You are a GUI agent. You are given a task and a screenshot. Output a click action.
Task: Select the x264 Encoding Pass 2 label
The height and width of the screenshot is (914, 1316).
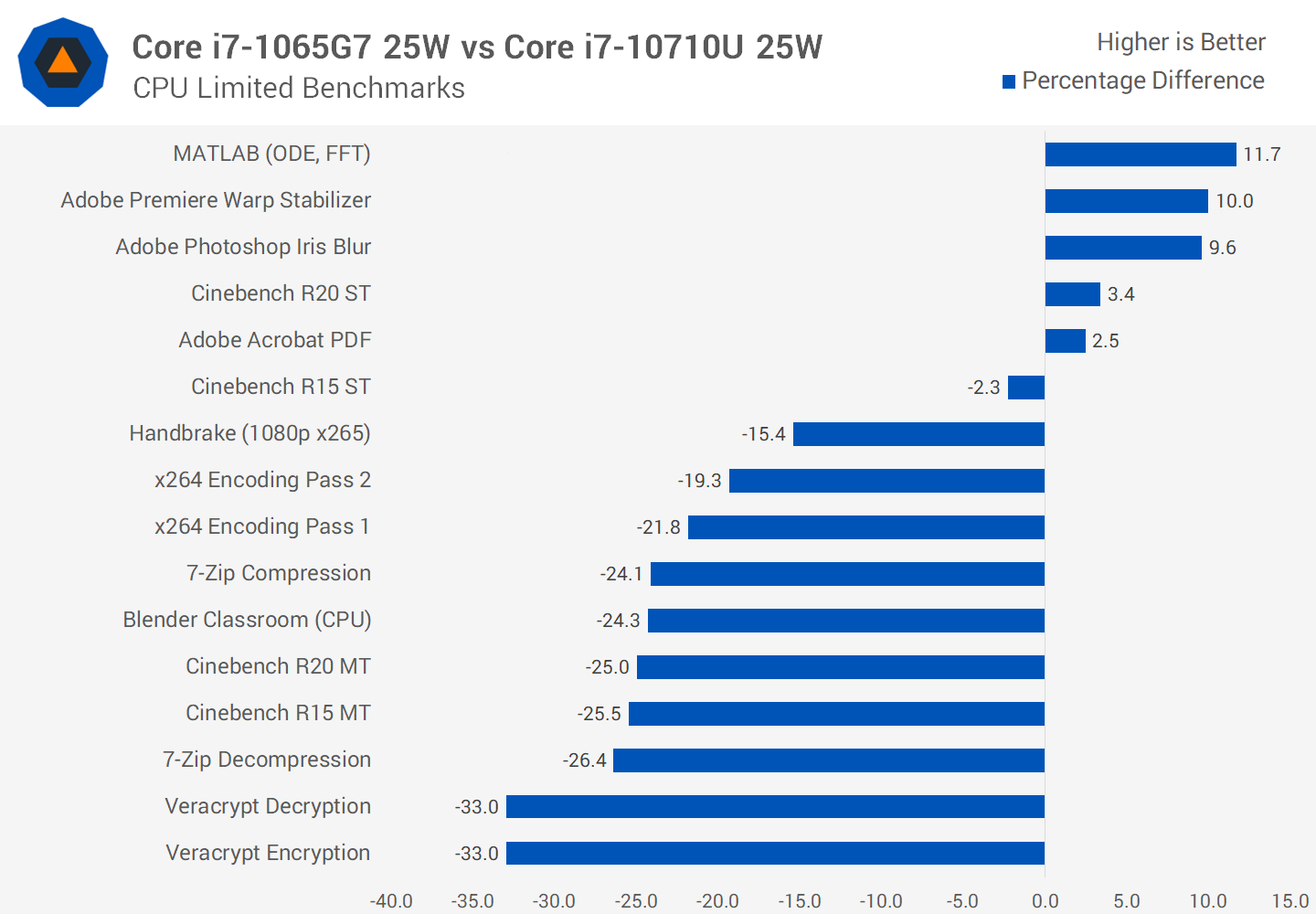[x=262, y=480]
